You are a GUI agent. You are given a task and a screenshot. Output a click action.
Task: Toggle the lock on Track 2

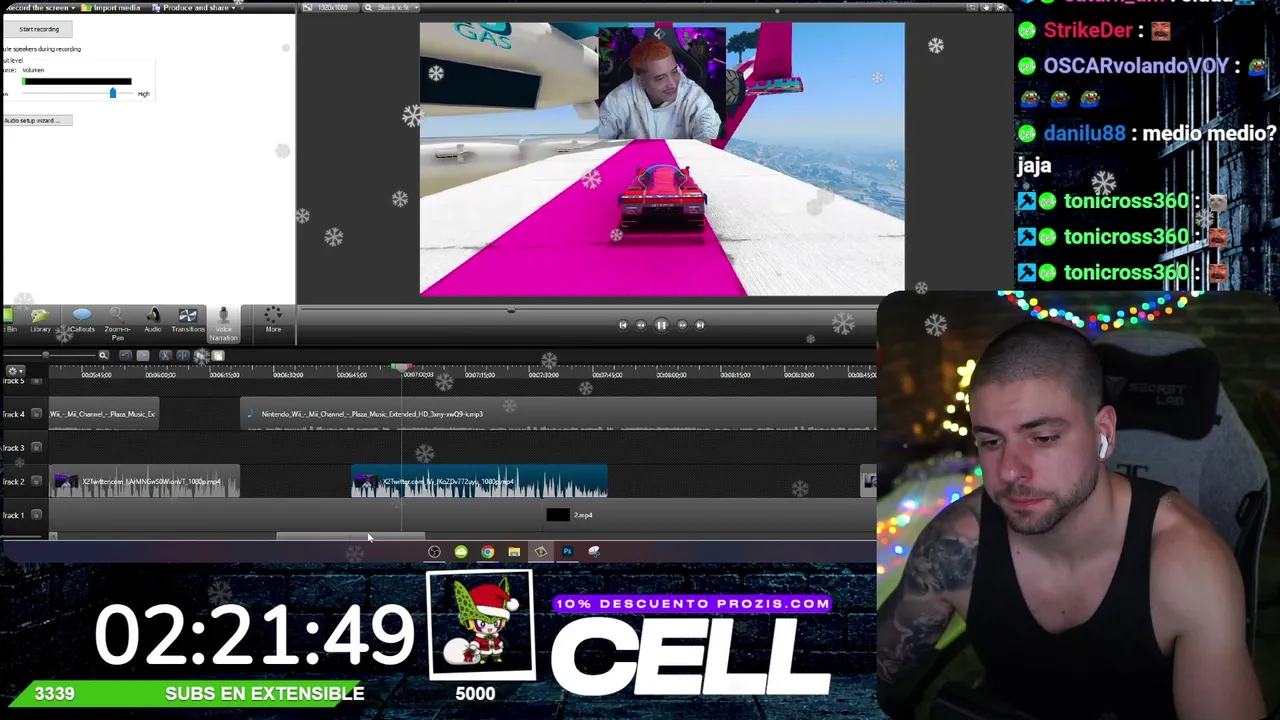pos(37,481)
